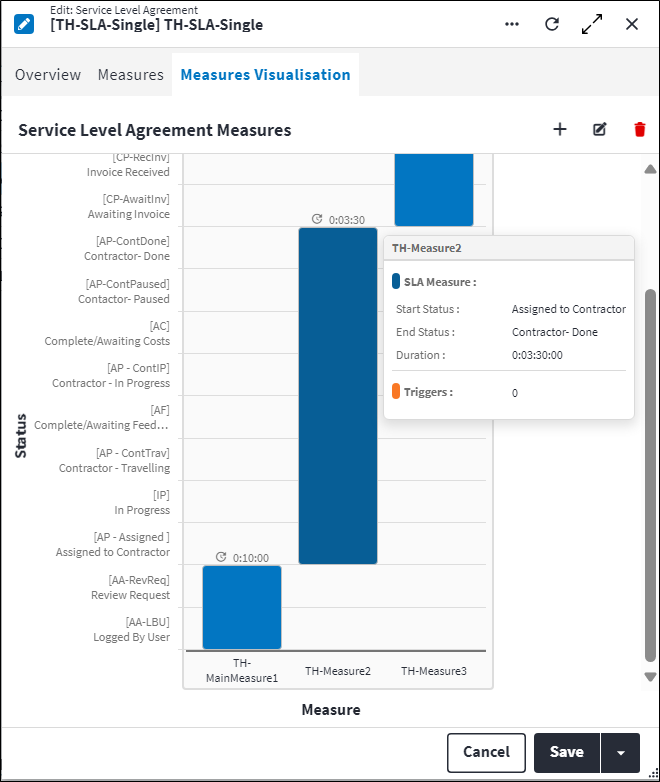Expand the Save dropdown arrow
The height and width of the screenshot is (782, 660).
tap(621, 752)
